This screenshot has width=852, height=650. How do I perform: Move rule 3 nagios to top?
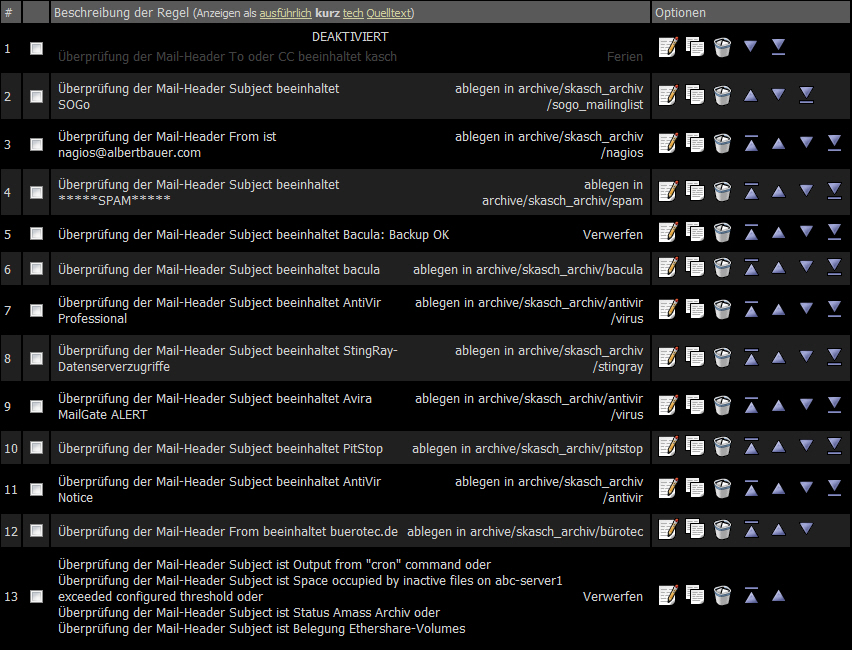(x=751, y=143)
